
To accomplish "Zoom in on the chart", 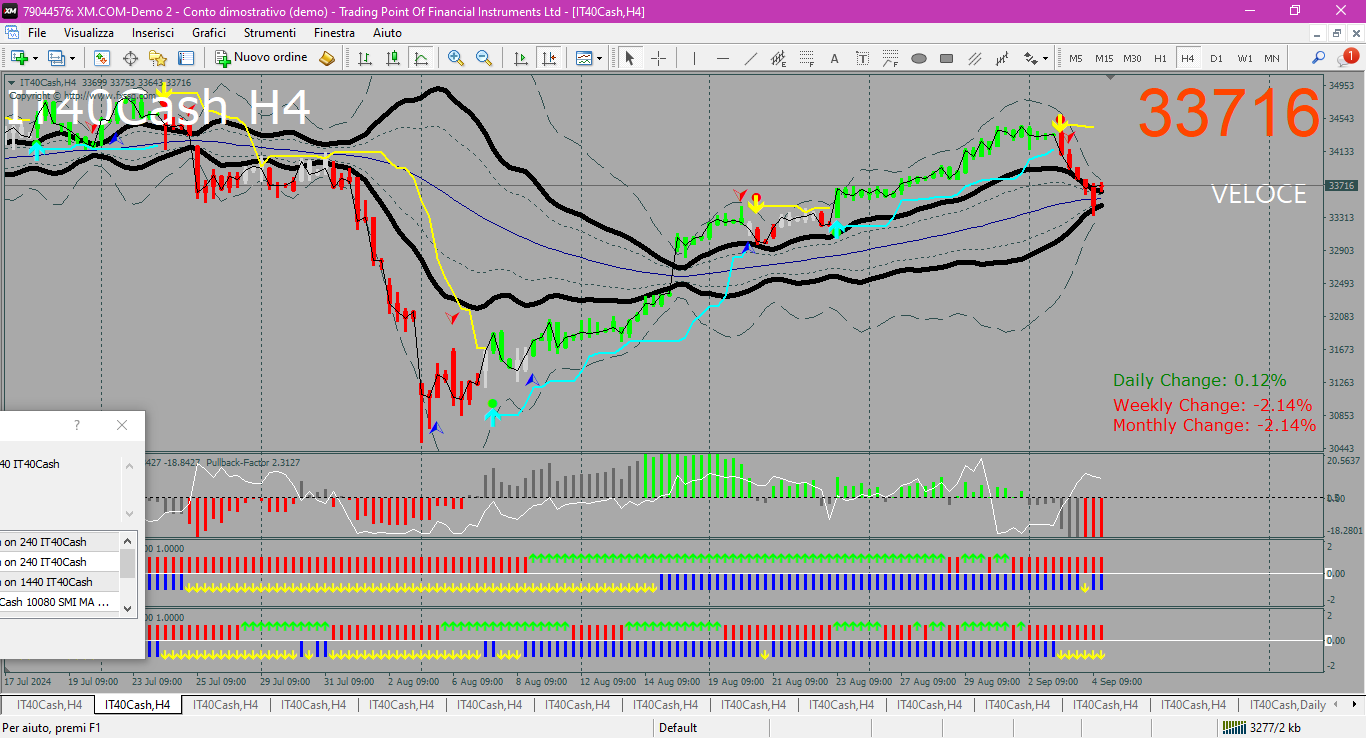I will [x=456, y=58].
